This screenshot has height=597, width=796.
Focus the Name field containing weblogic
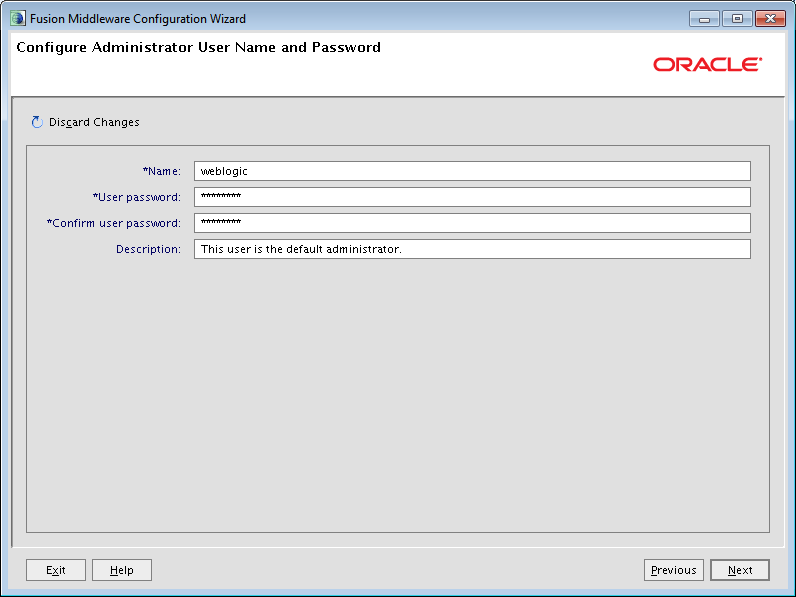tap(472, 171)
